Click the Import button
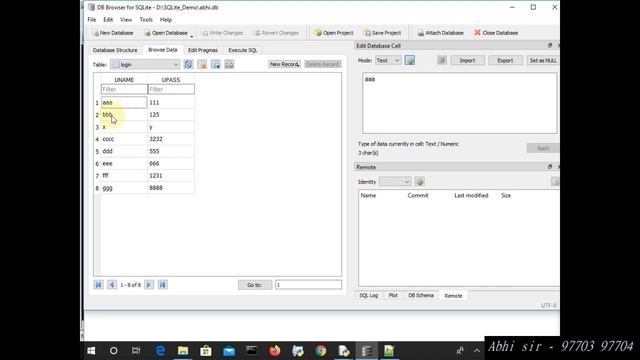Viewport: 640px width, 360px height. pos(467,60)
